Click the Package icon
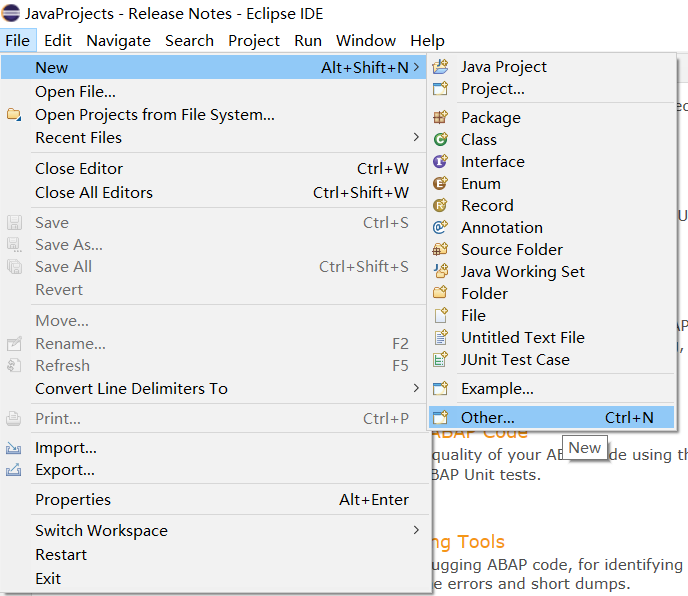 coord(441,118)
